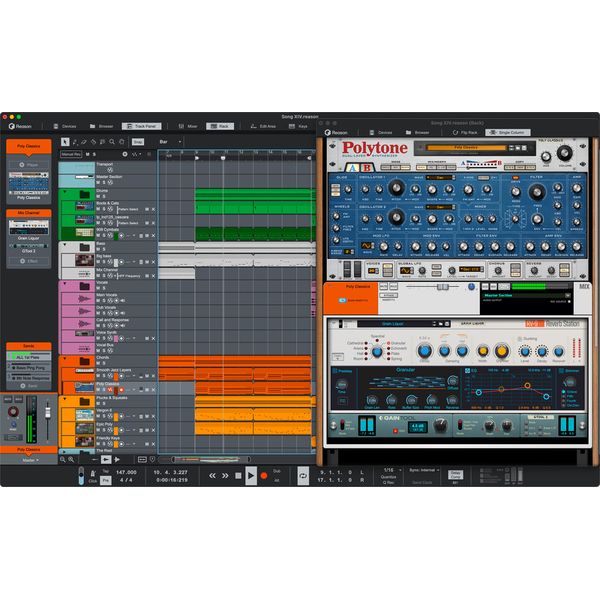Image resolution: width=600 pixels, height=600 pixels.
Task: Open the Keys panel
Action: (x=298, y=126)
